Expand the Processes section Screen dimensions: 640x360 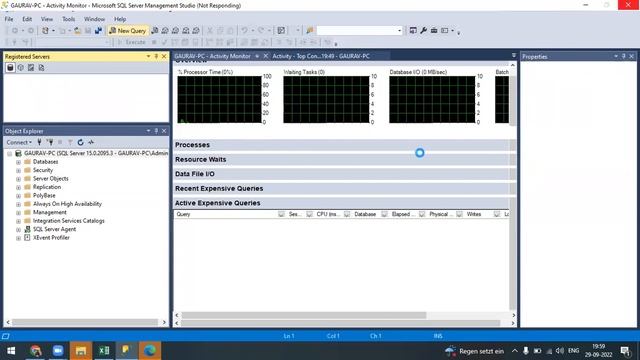pos(342,145)
